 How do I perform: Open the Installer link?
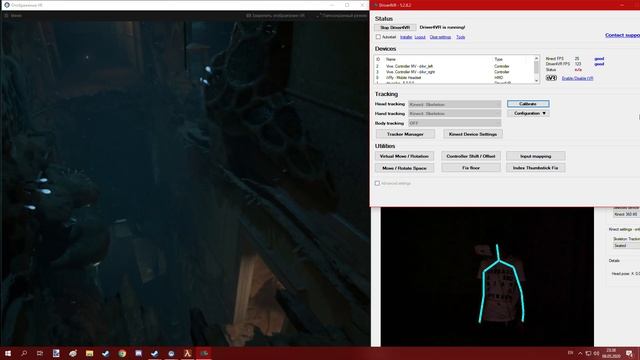pos(406,37)
